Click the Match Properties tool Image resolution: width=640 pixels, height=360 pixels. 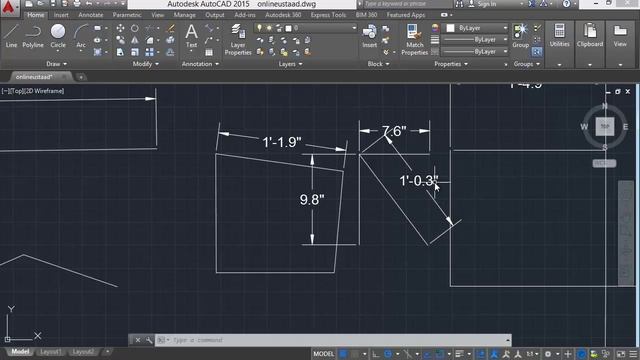click(x=414, y=40)
